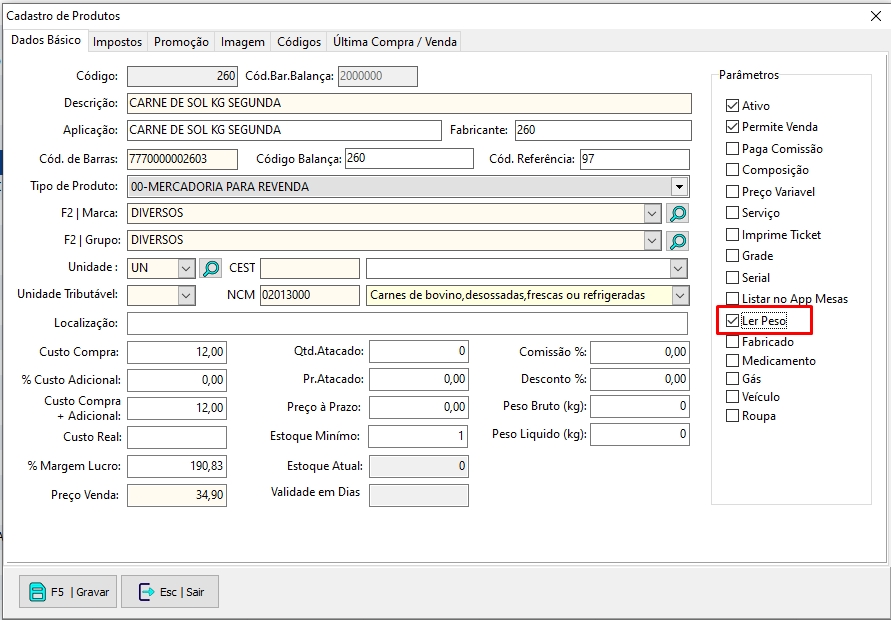The height and width of the screenshot is (620, 891).
Task: Click the magnifier icon beside Marca field
Action: pos(678,214)
